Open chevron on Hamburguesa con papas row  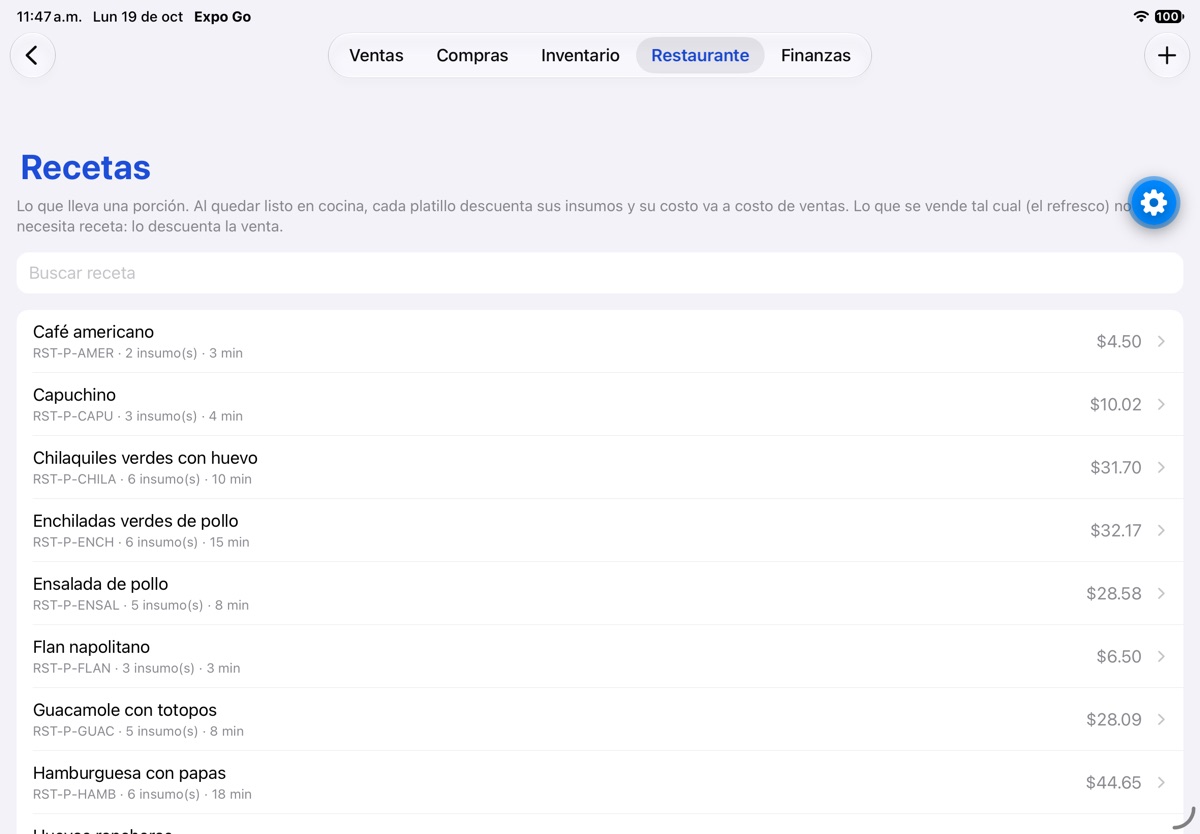point(1161,782)
